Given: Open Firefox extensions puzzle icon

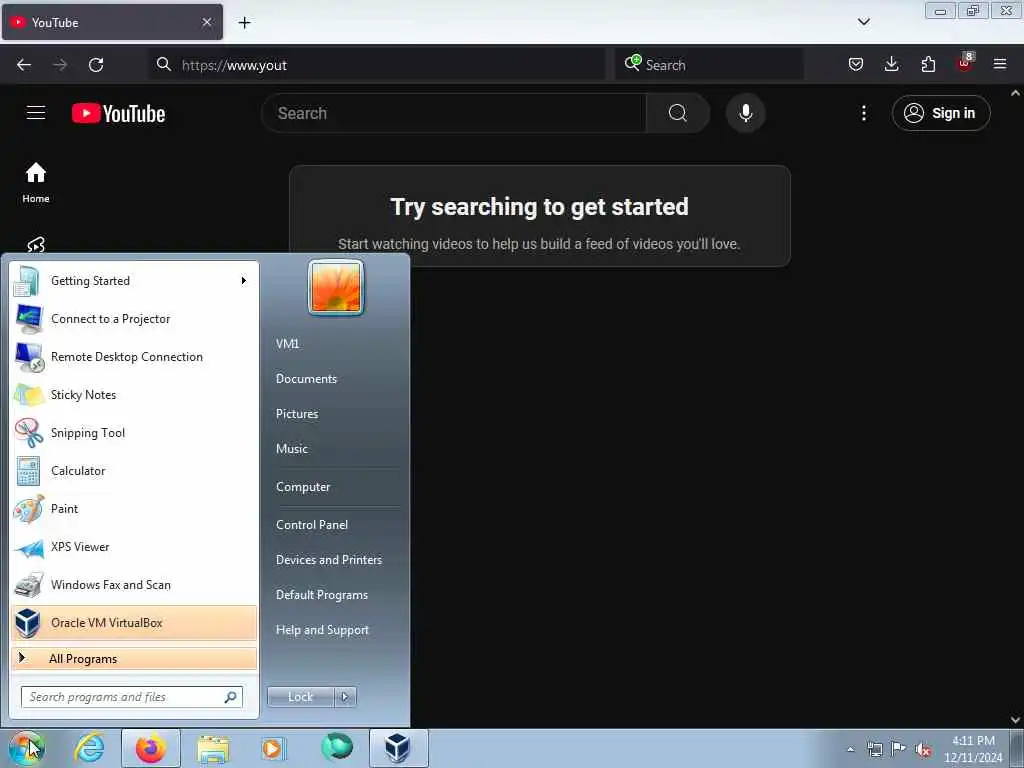Looking at the screenshot, I should [x=928, y=64].
